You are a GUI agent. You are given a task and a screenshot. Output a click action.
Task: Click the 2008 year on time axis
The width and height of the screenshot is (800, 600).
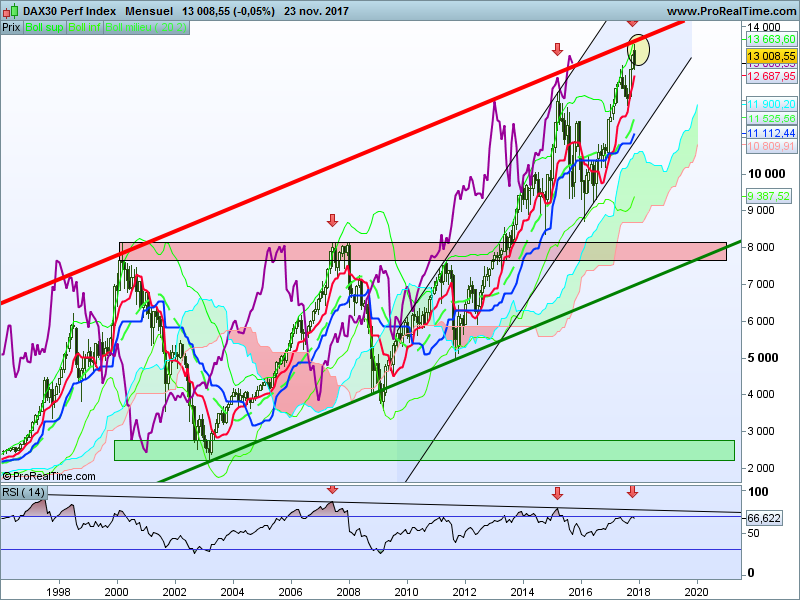[348, 592]
